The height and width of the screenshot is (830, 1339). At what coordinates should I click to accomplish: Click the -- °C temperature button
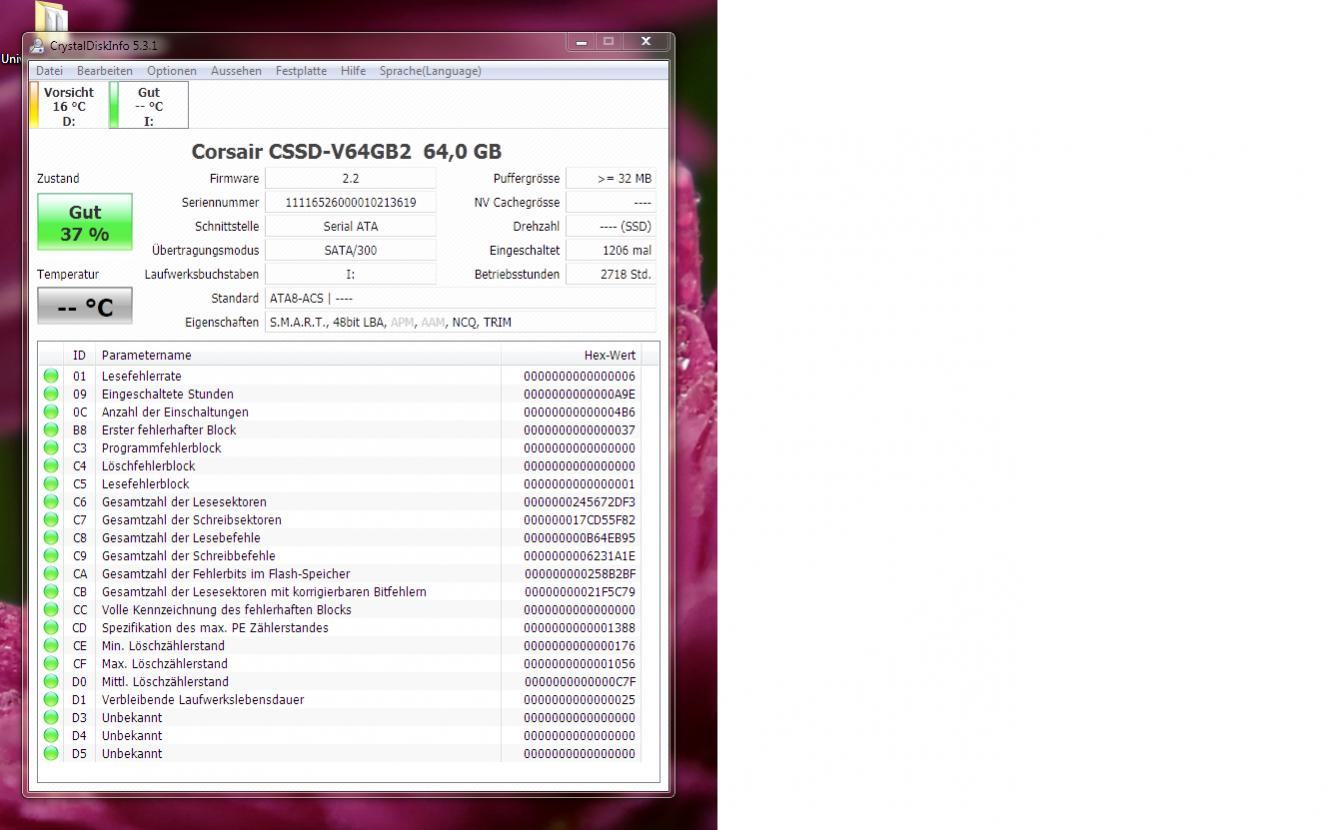(85, 306)
